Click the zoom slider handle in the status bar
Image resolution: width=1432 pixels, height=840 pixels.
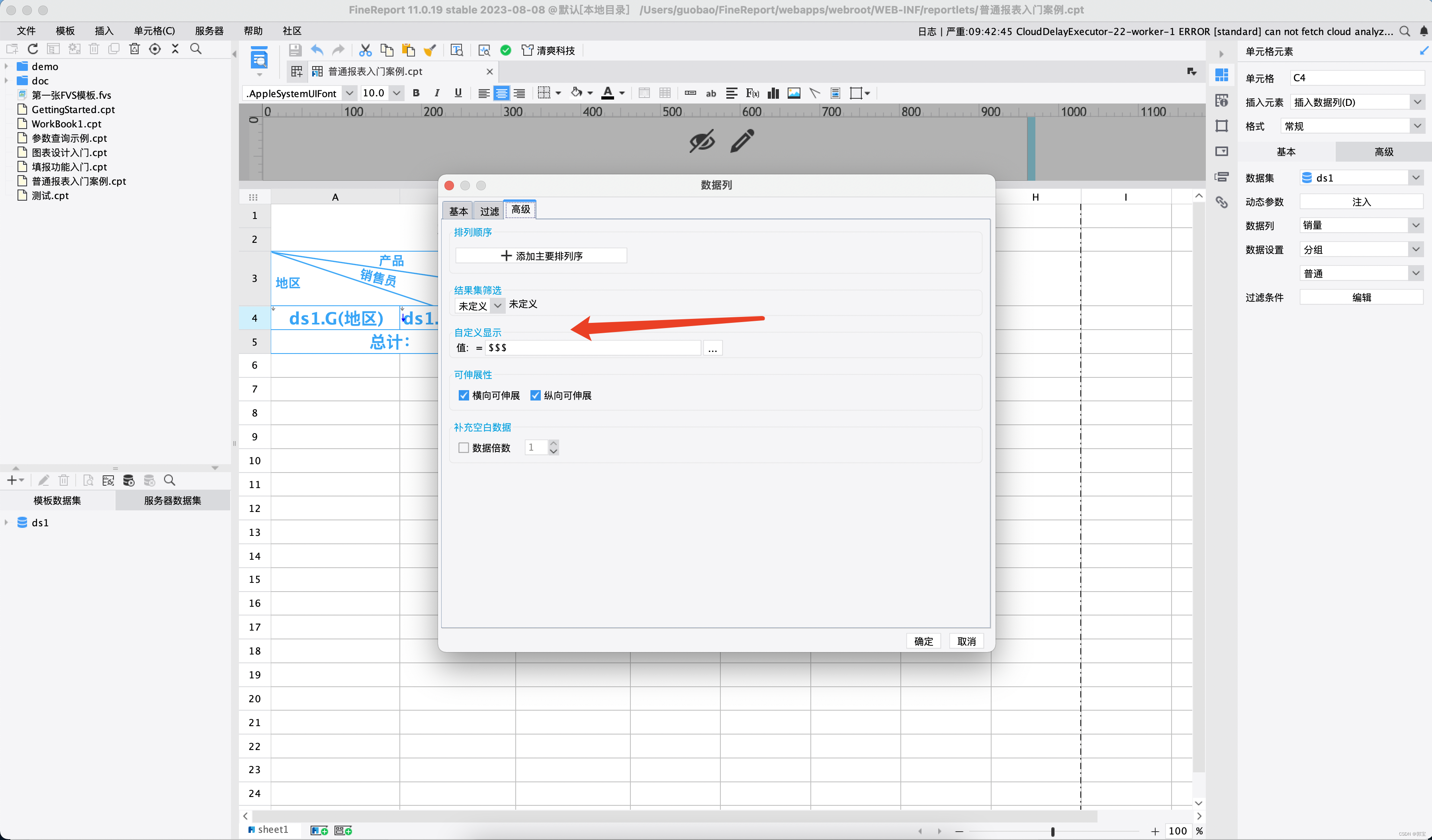click(1052, 831)
